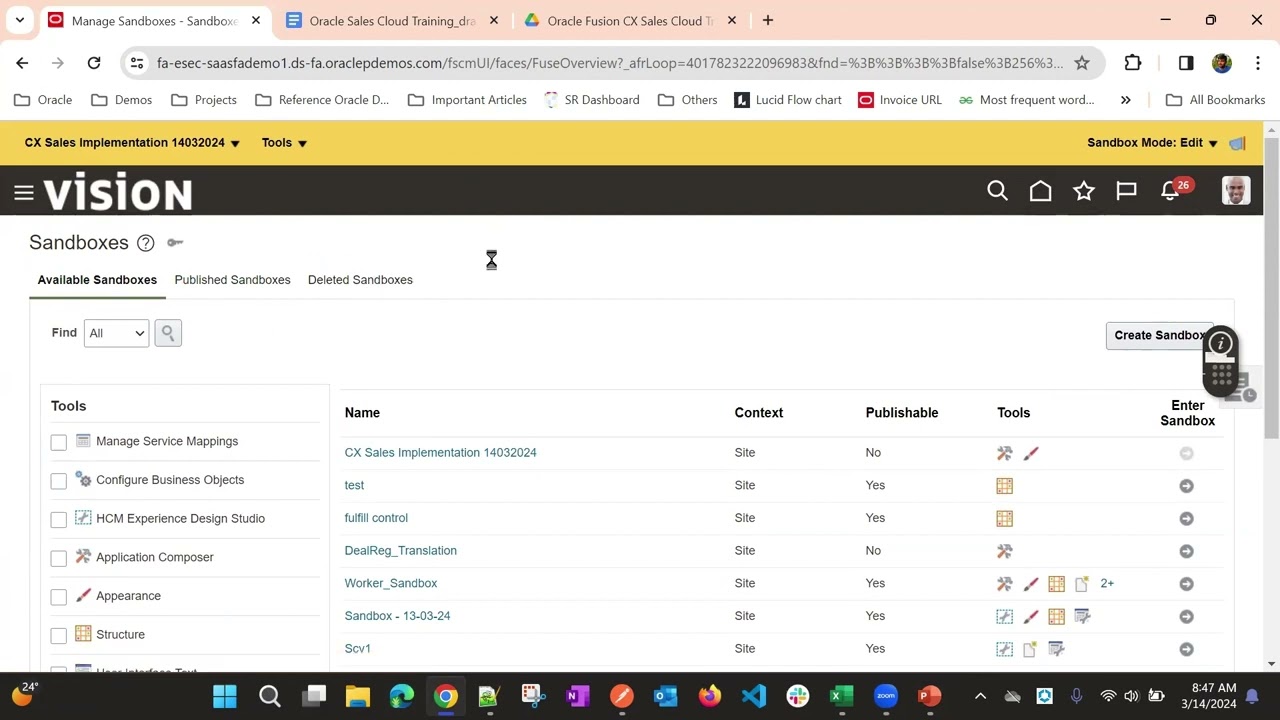This screenshot has width=1280, height=720.
Task: Check the Configure Business Objects checkbox
Action: coord(59,481)
